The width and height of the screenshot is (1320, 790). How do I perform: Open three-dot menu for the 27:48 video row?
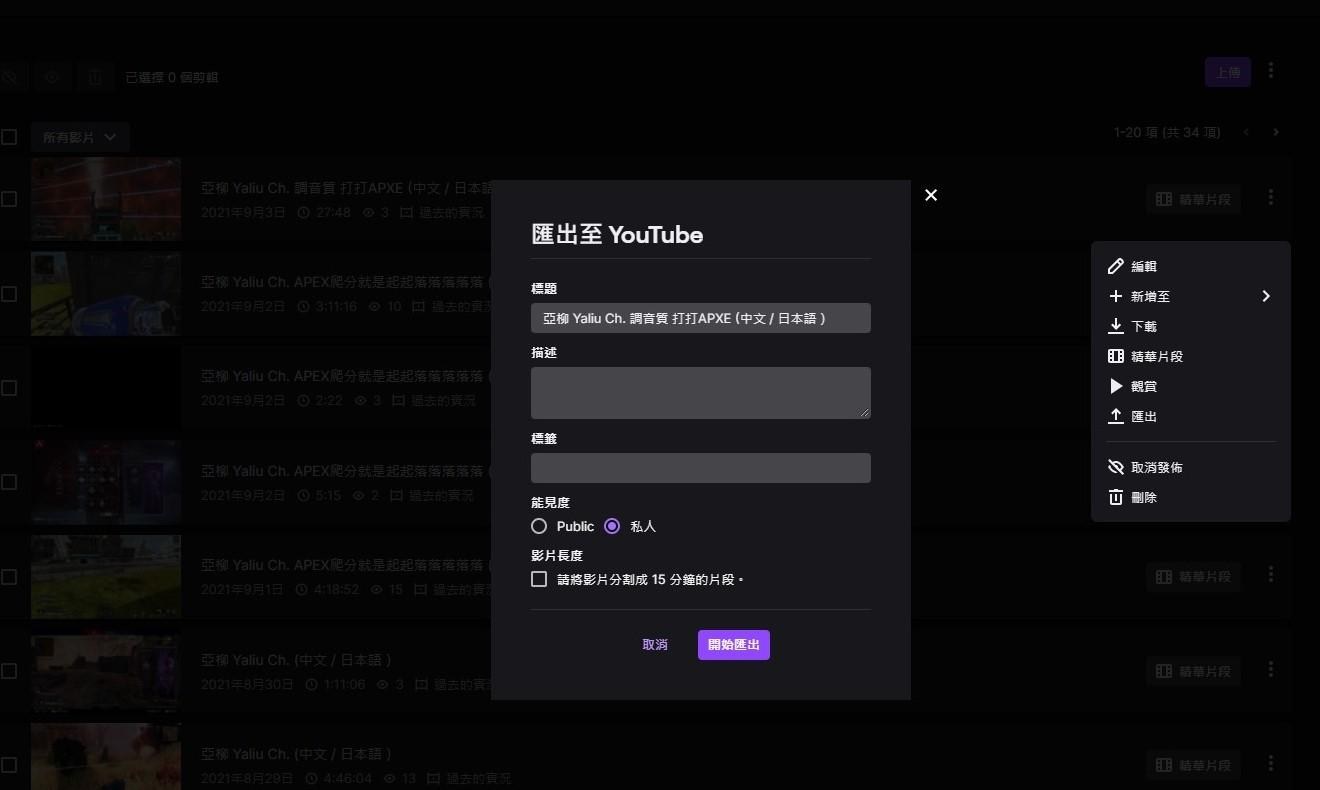[x=1271, y=198]
